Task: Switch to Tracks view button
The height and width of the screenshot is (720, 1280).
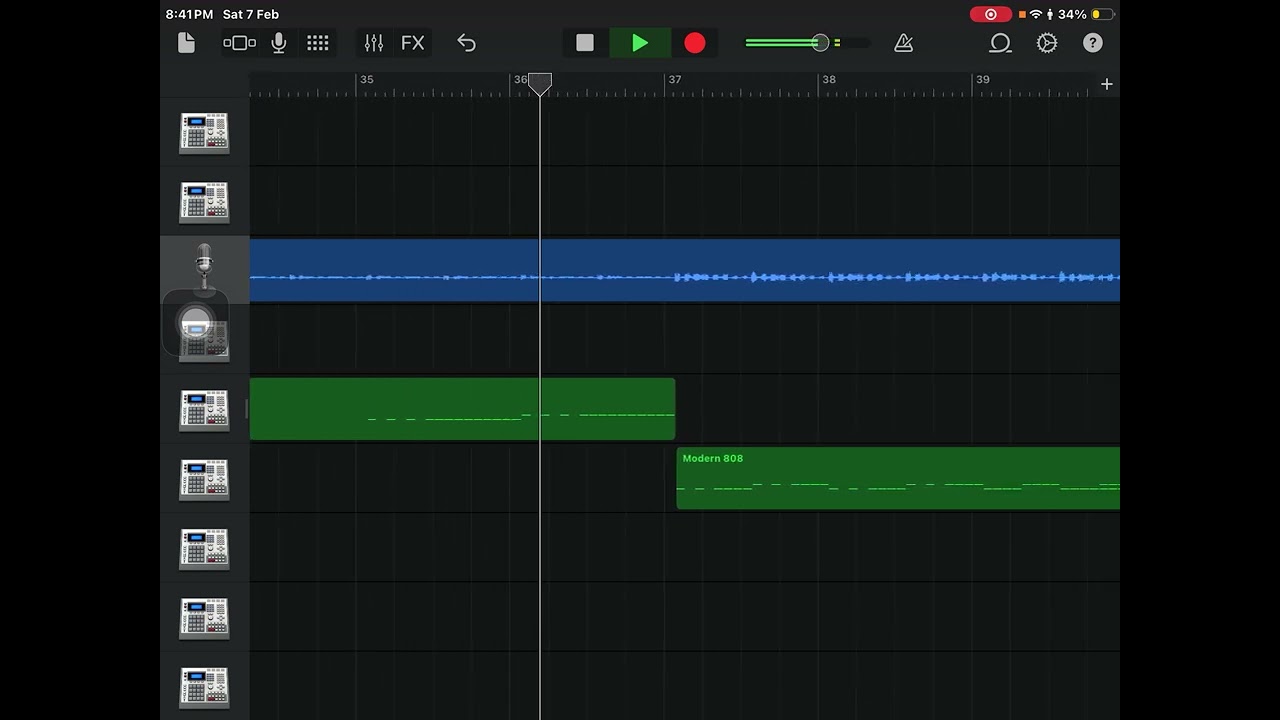Action: 239,43
